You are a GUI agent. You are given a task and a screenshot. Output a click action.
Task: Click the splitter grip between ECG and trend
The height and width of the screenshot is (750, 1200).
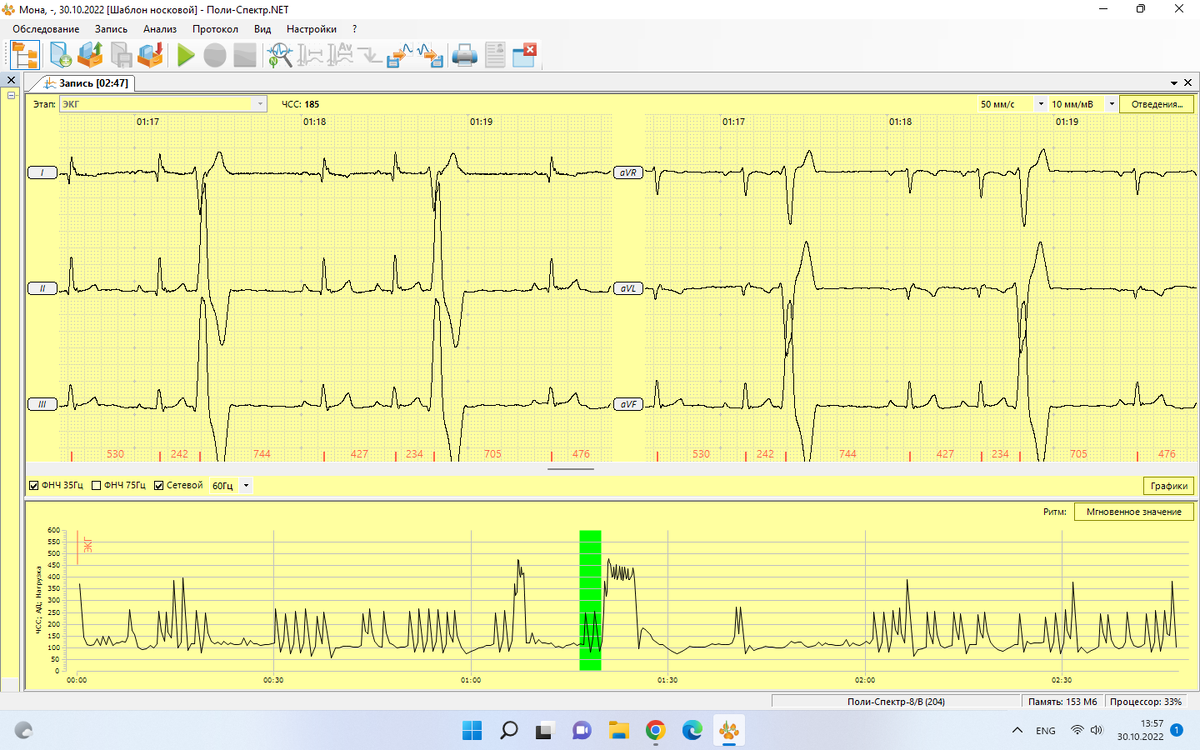[x=571, y=468]
